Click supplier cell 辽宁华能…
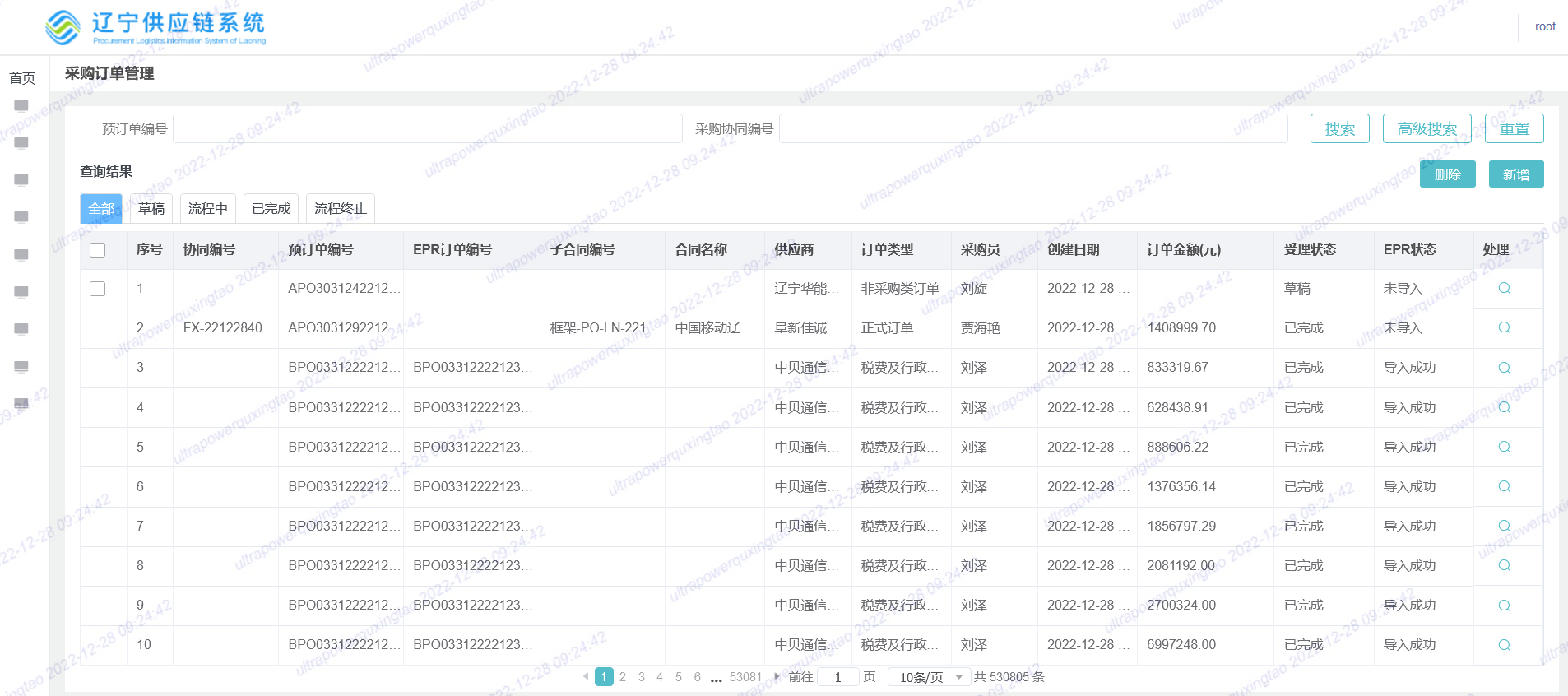The height and width of the screenshot is (696, 1568). coord(807,288)
